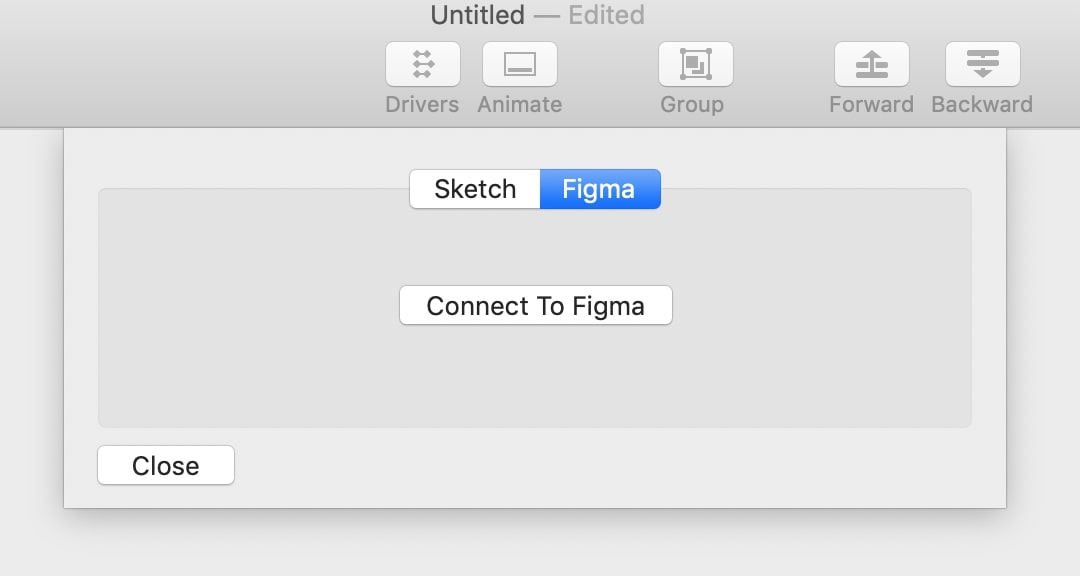
Task: Click the 'Animate' text label in toolbar
Action: click(x=520, y=104)
